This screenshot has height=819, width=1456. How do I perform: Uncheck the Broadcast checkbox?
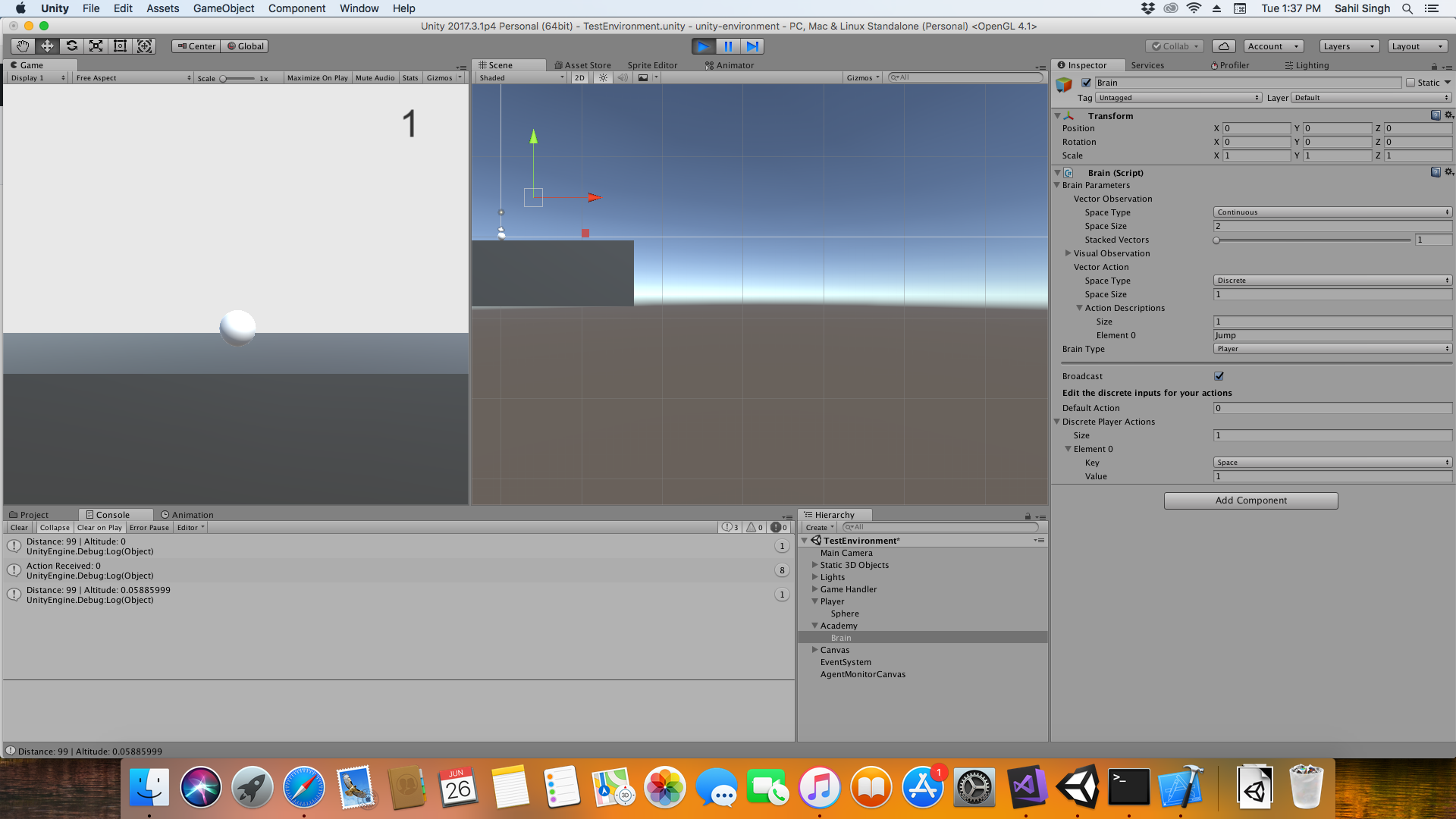pos(1218,376)
